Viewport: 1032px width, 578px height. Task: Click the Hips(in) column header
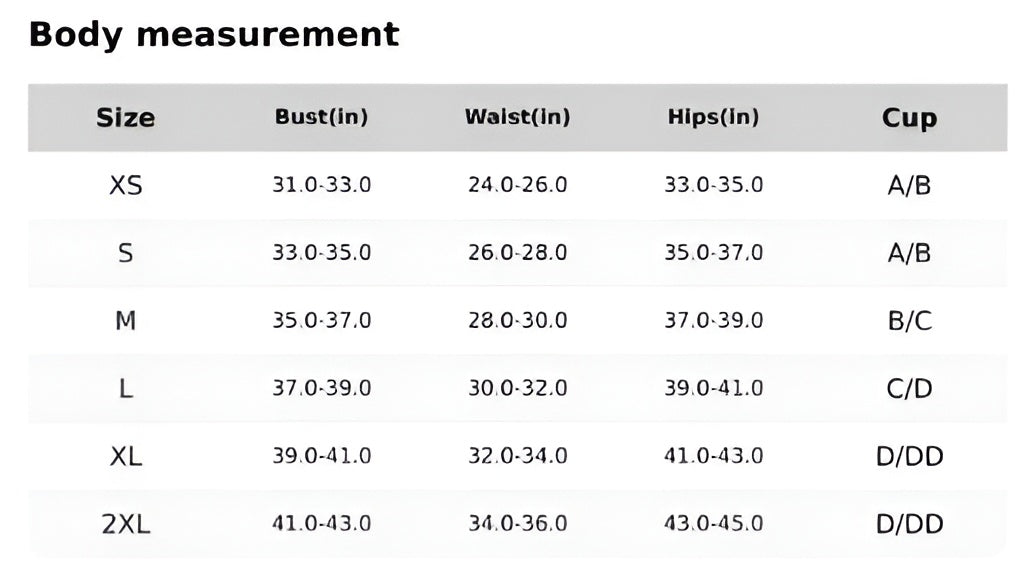click(713, 117)
